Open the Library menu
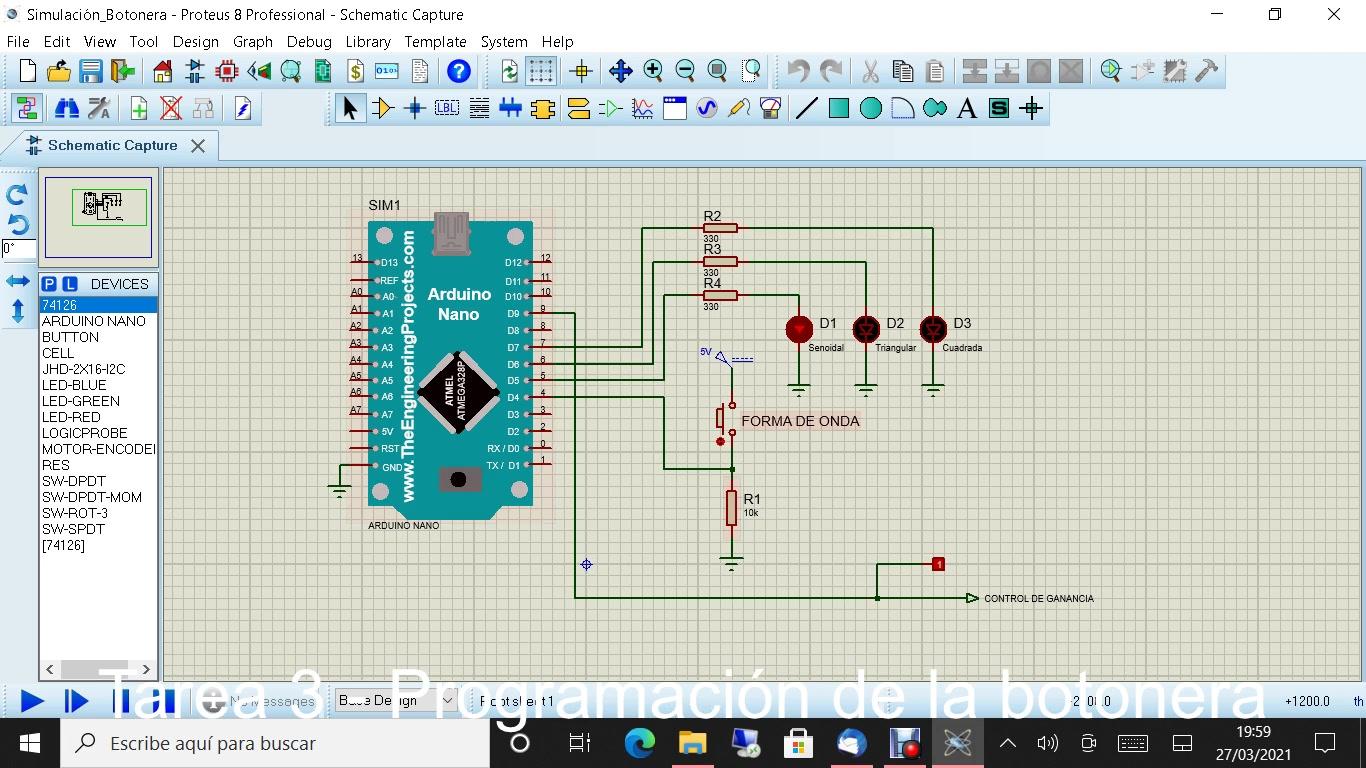The image size is (1366, 768). 367,41
